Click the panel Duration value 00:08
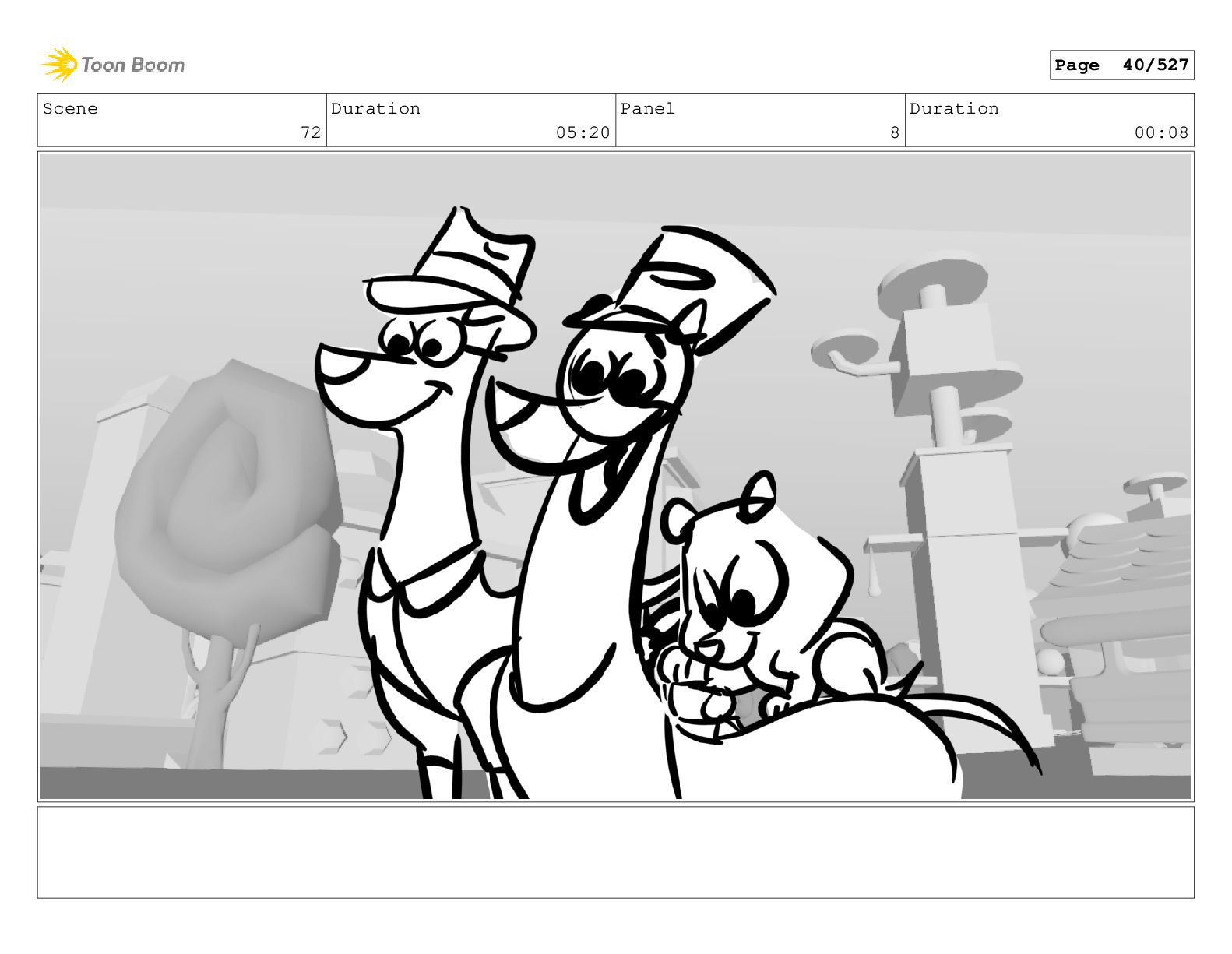Viewport: 1232px width, 954px height. point(1161,132)
